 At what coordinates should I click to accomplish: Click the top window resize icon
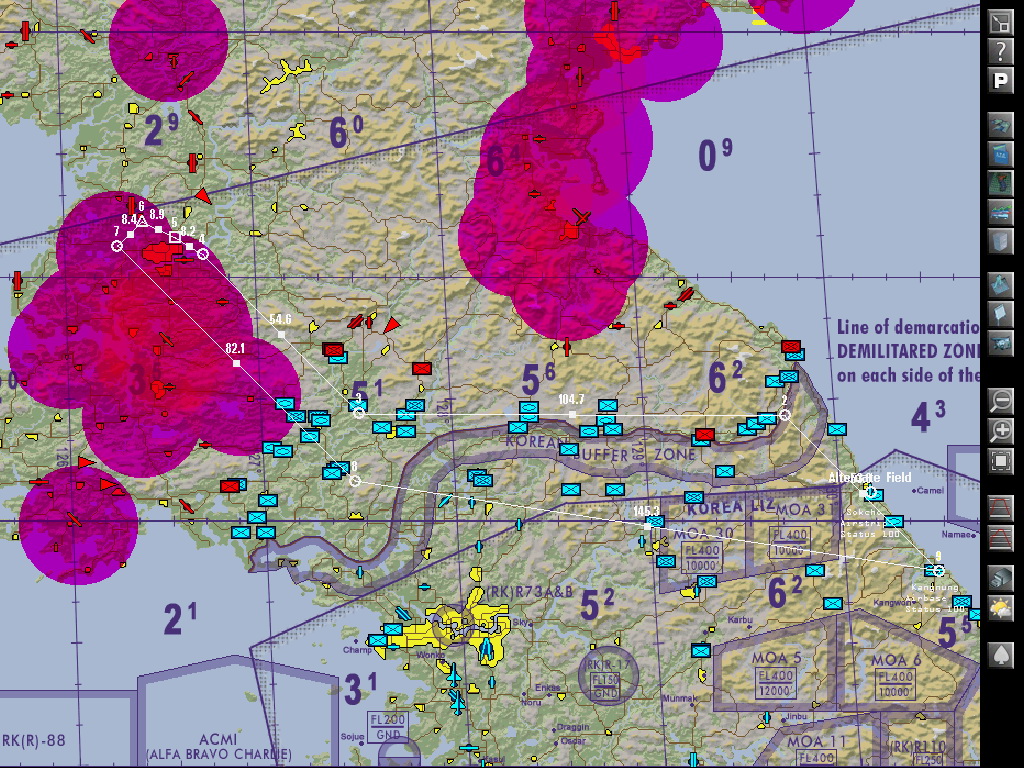coord(1001,22)
